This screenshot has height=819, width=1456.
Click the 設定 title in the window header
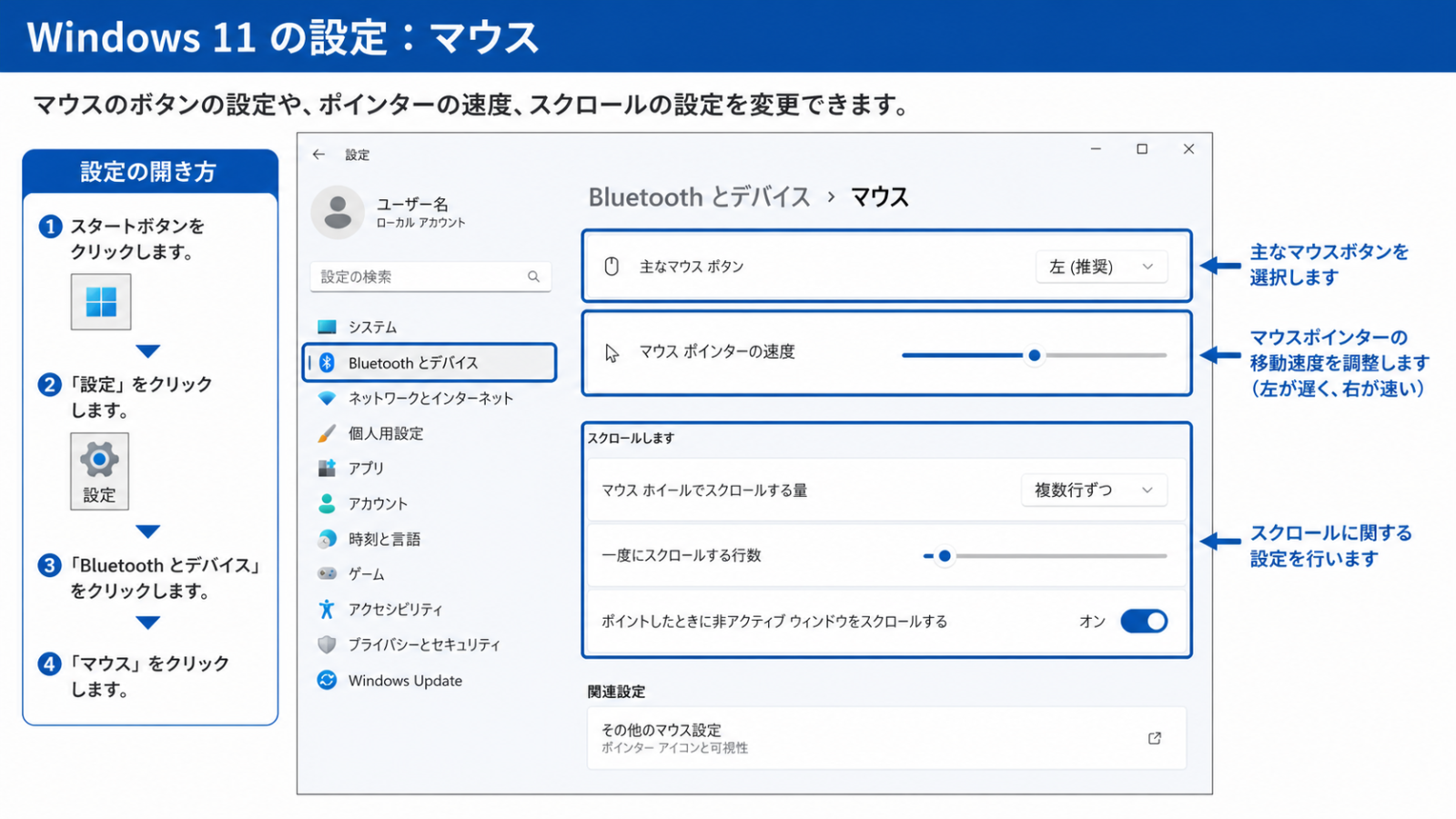pos(357,155)
